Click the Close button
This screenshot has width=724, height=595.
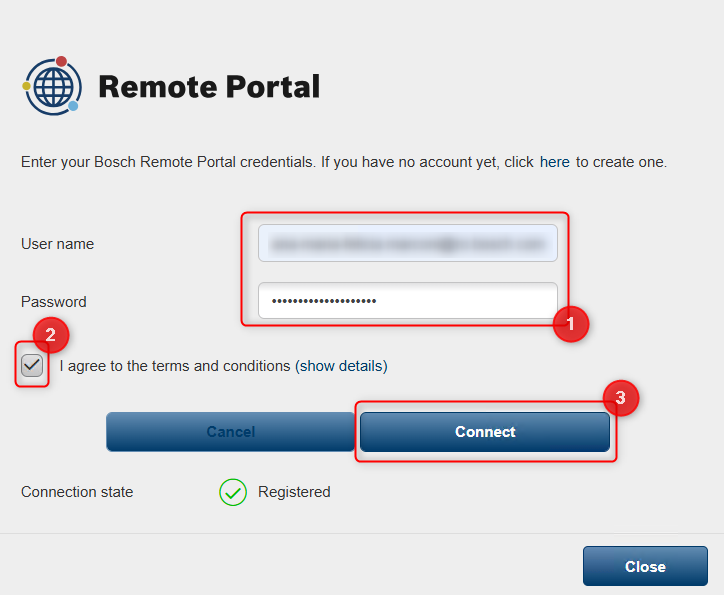click(645, 566)
